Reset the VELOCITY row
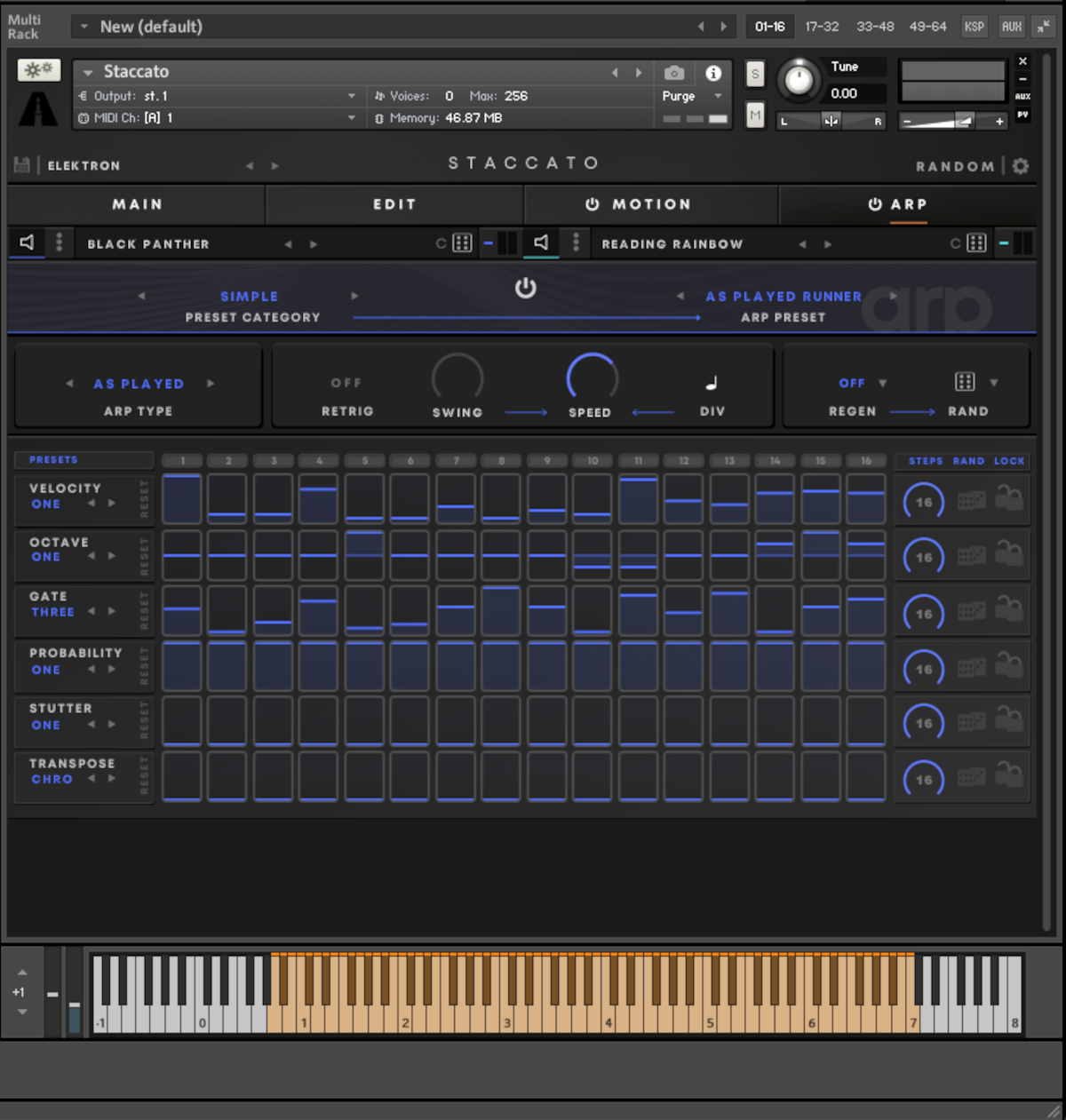 pyautogui.click(x=145, y=498)
